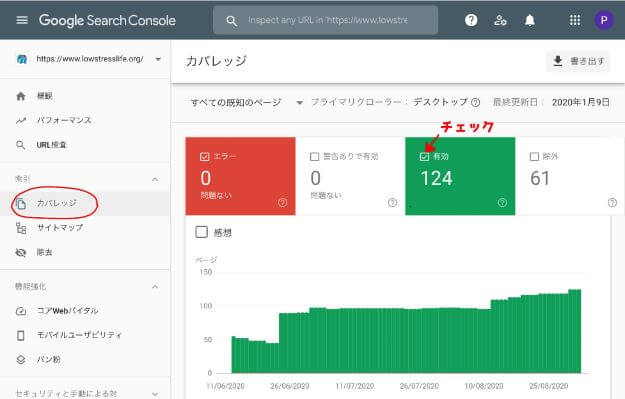The height and width of the screenshot is (399, 625).
Task: Select the red error card showing 0
Action: point(240,176)
